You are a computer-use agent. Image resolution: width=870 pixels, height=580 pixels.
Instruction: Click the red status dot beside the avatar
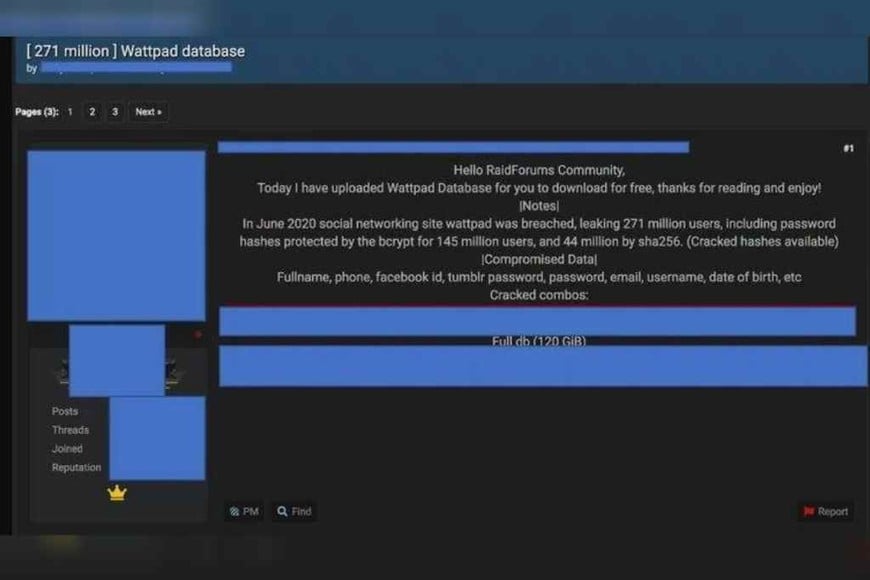click(198, 334)
